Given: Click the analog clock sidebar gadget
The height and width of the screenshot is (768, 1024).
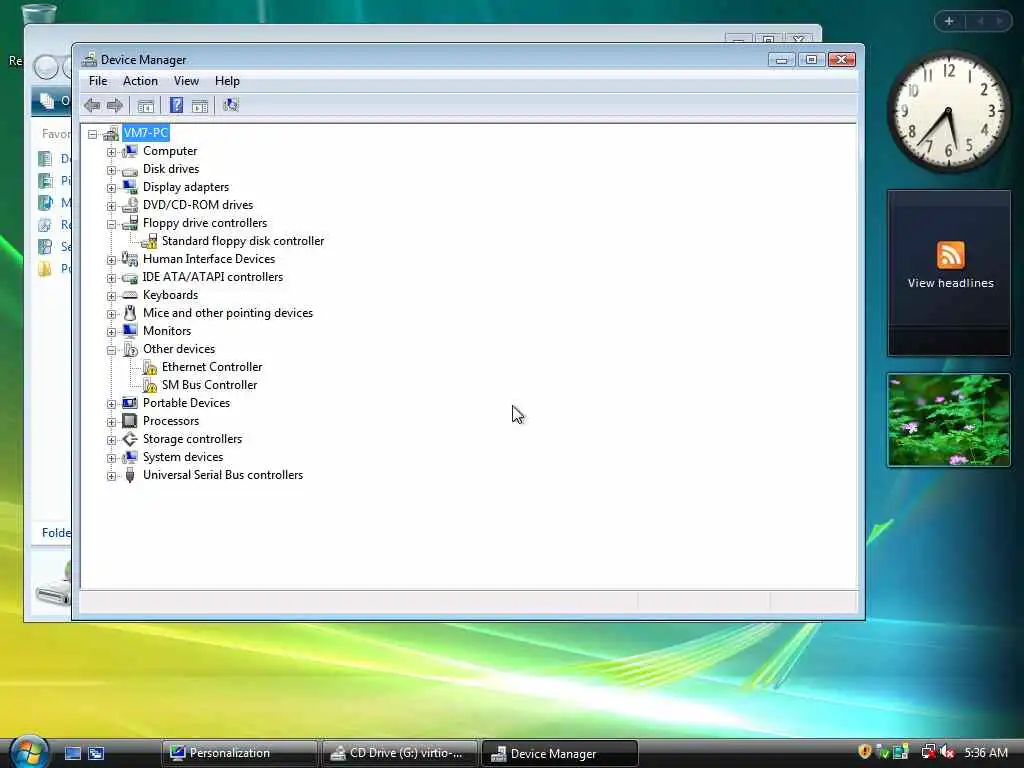Looking at the screenshot, I should tap(948, 112).
